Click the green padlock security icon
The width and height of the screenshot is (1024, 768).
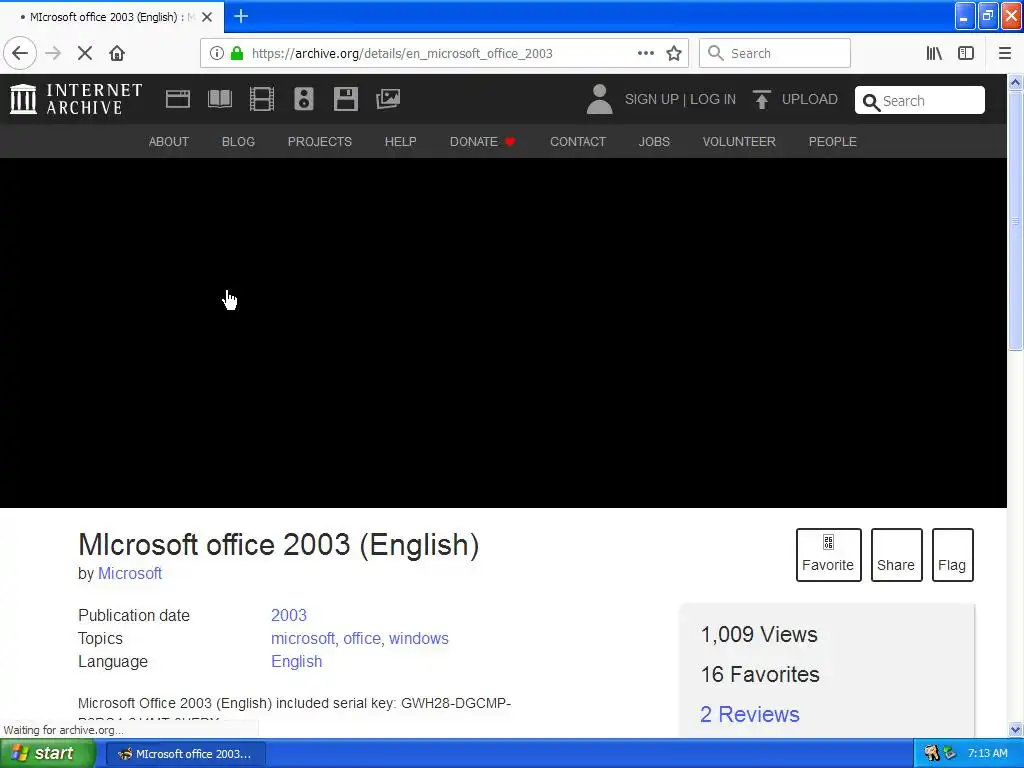coord(237,53)
